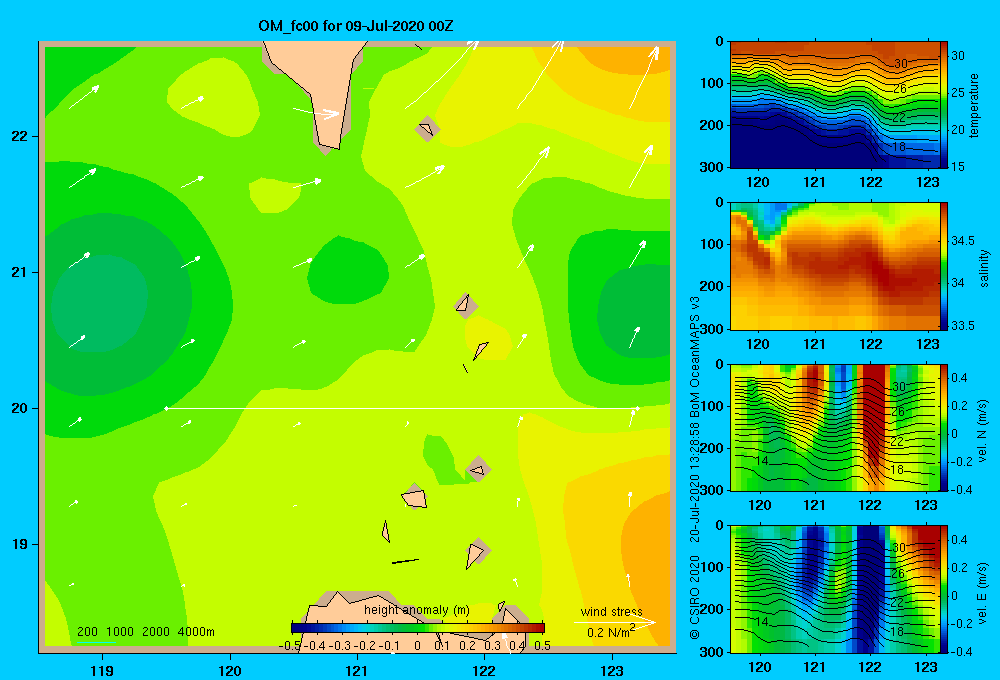Click latitude label 22 on the main map
This screenshot has width=1000, height=680.
click(x=19, y=137)
